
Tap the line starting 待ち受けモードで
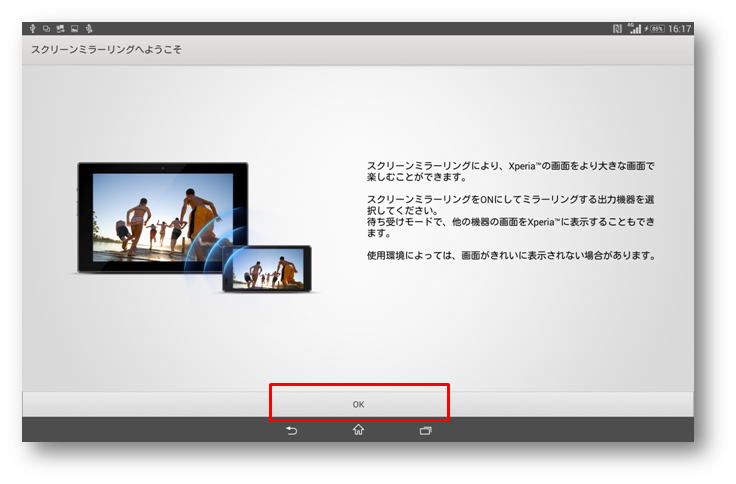(x=510, y=222)
